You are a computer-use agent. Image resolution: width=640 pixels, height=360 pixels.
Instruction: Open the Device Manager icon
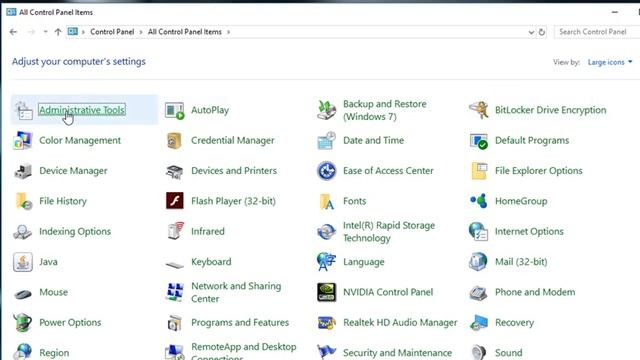click(23, 171)
